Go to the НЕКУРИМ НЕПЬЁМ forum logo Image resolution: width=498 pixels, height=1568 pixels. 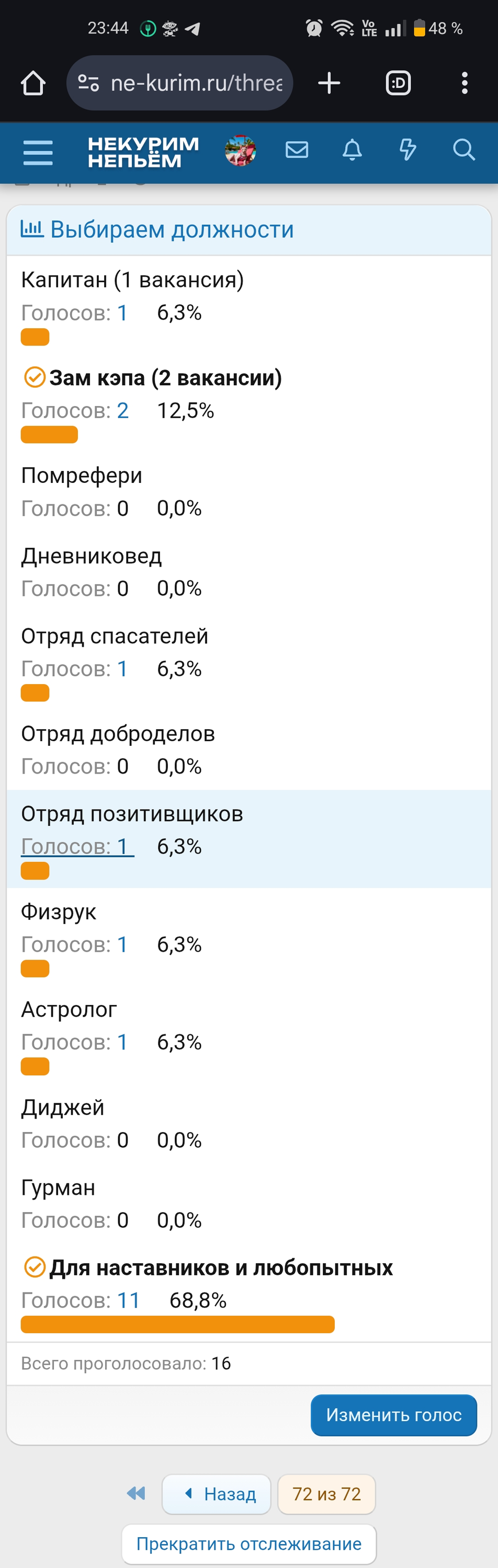[x=143, y=152]
